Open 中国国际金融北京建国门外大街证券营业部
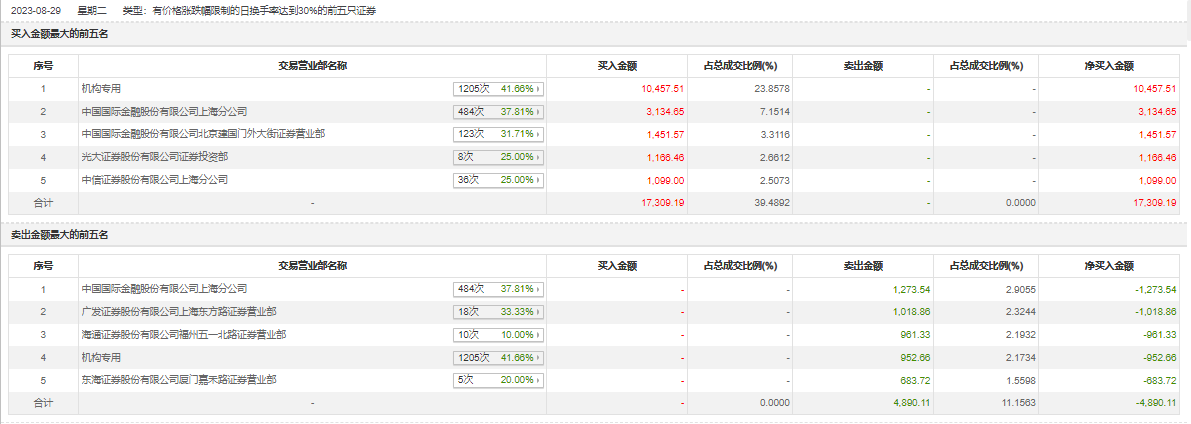The image size is (1191, 424). click(203, 134)
